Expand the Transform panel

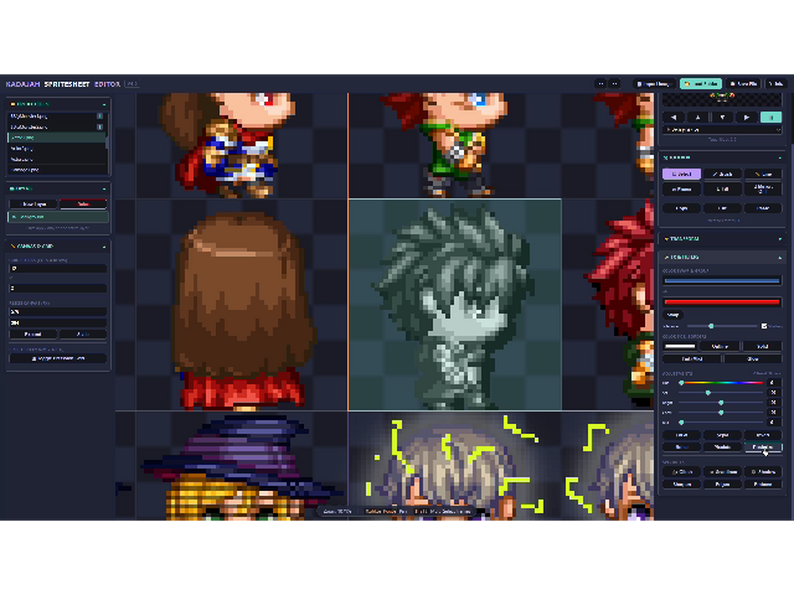pos(723,239)
